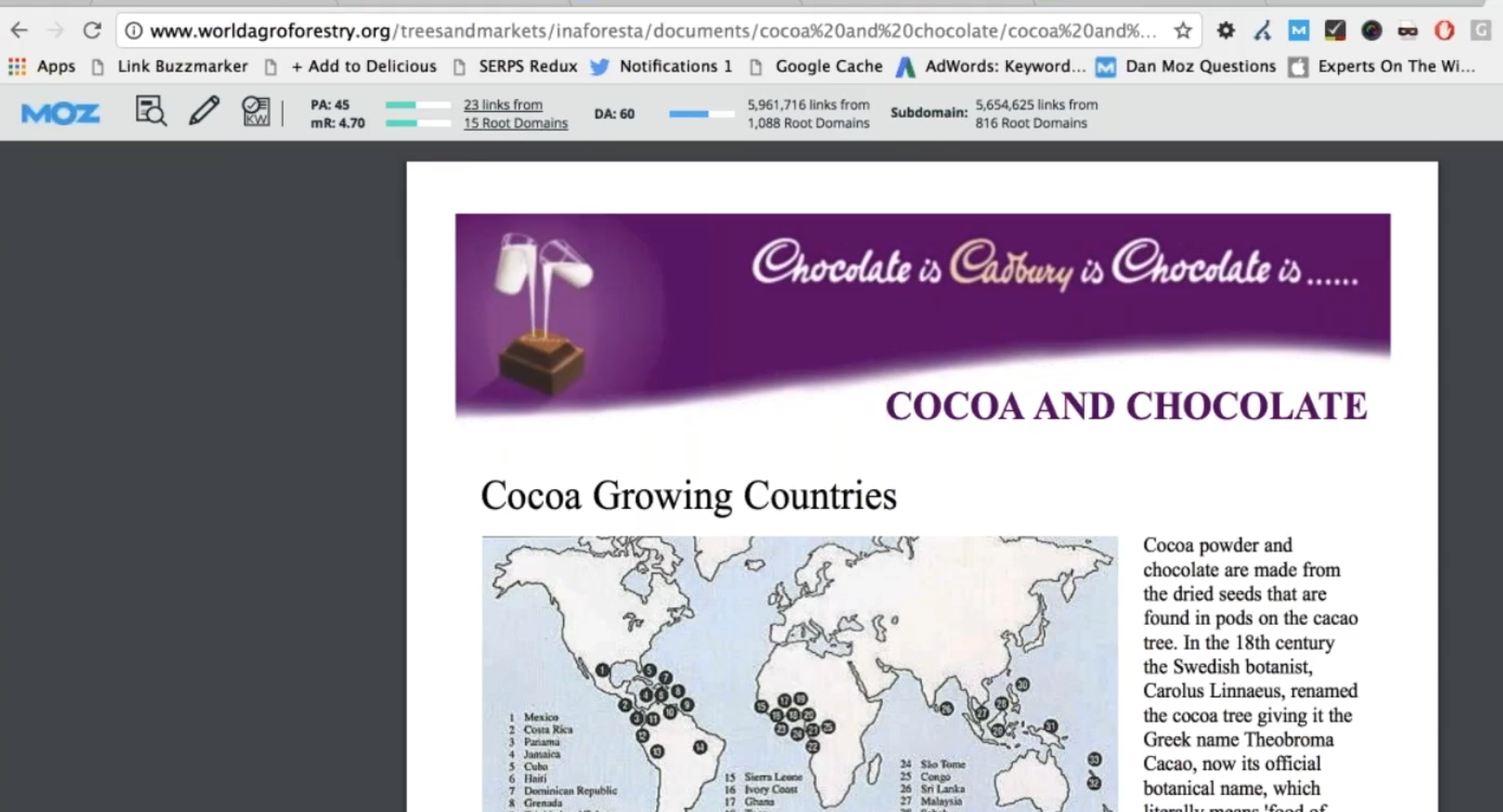Image resolution: width=1503 pixels, height=812 pixels.
Task: Click the Subdomain: label
Action: click(929, 112)
